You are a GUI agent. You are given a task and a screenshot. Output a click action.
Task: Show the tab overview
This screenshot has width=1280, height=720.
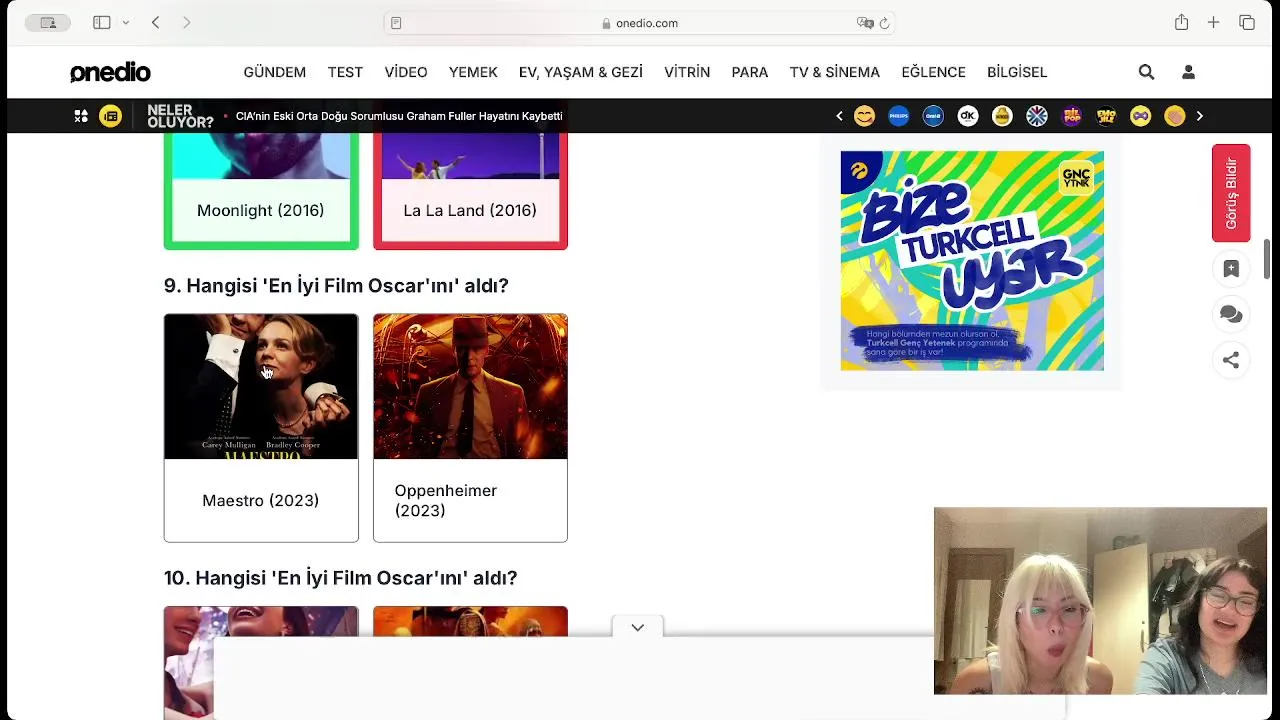tap(1247, 22)
